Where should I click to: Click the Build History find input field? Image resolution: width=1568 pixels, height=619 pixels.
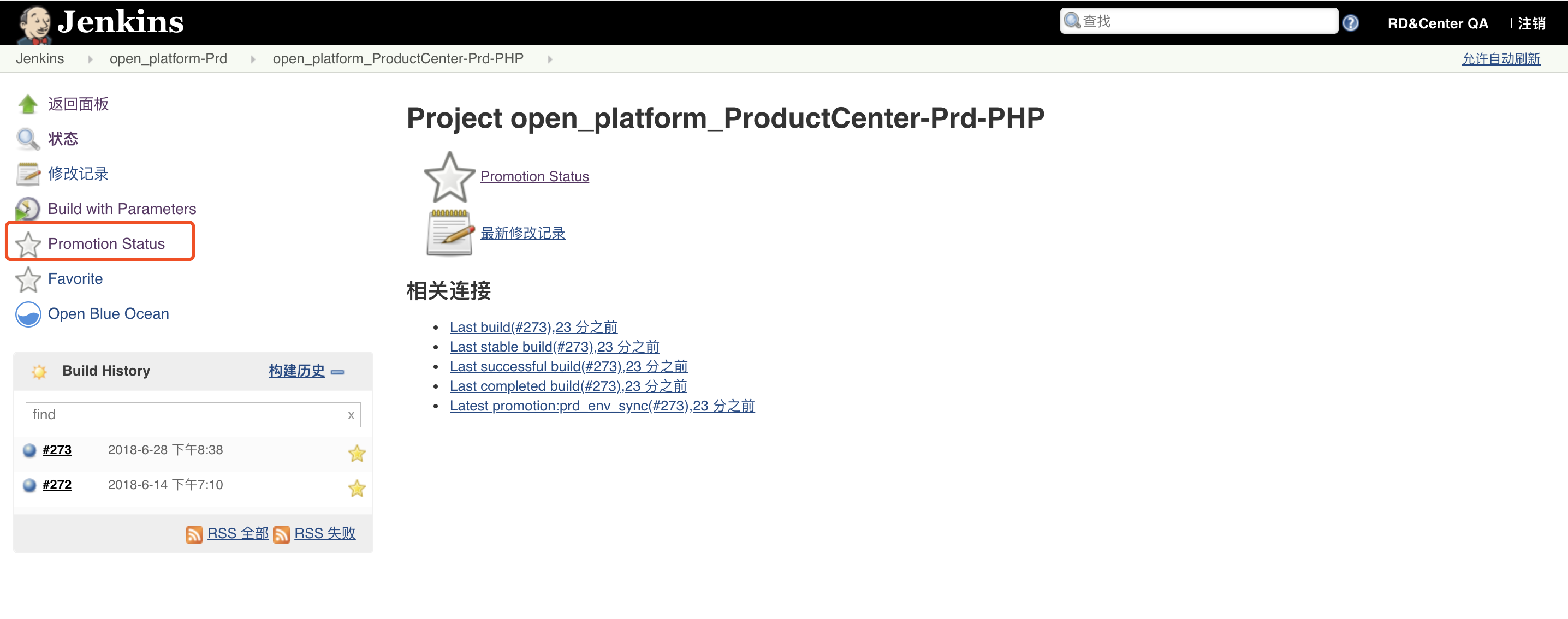pos(186,414)
